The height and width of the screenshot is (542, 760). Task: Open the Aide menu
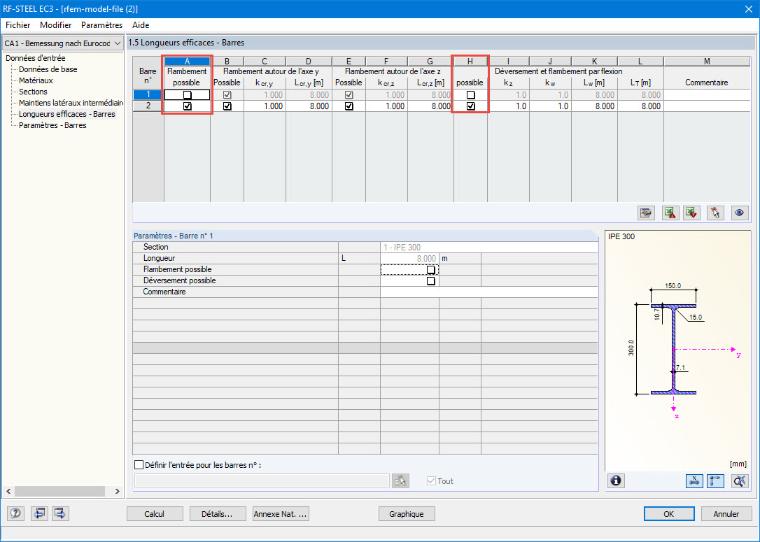[141, 25]
